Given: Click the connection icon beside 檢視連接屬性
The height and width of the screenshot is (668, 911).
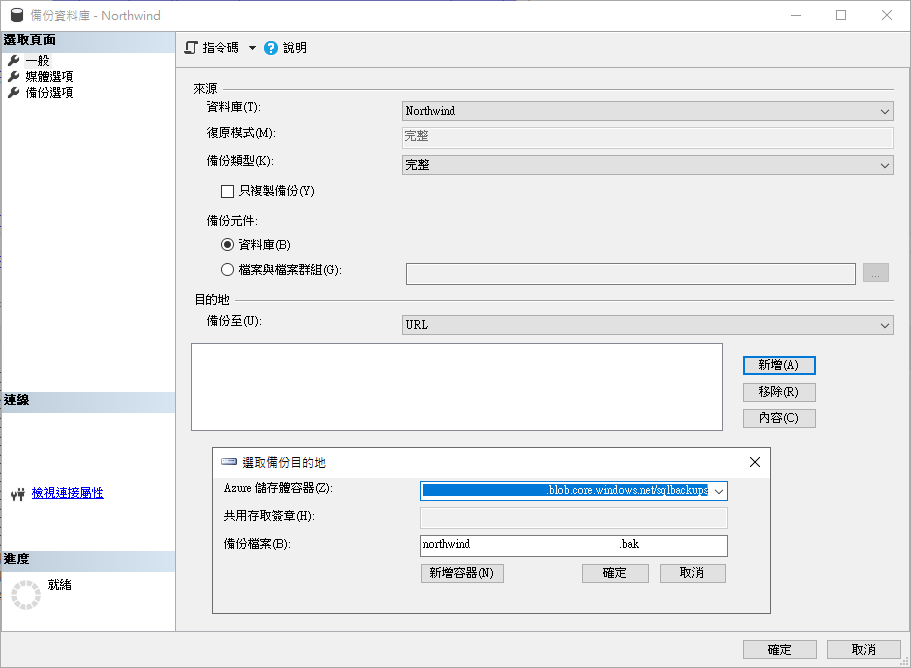Looking at the screenshot, I should click(x=16, y=494).
